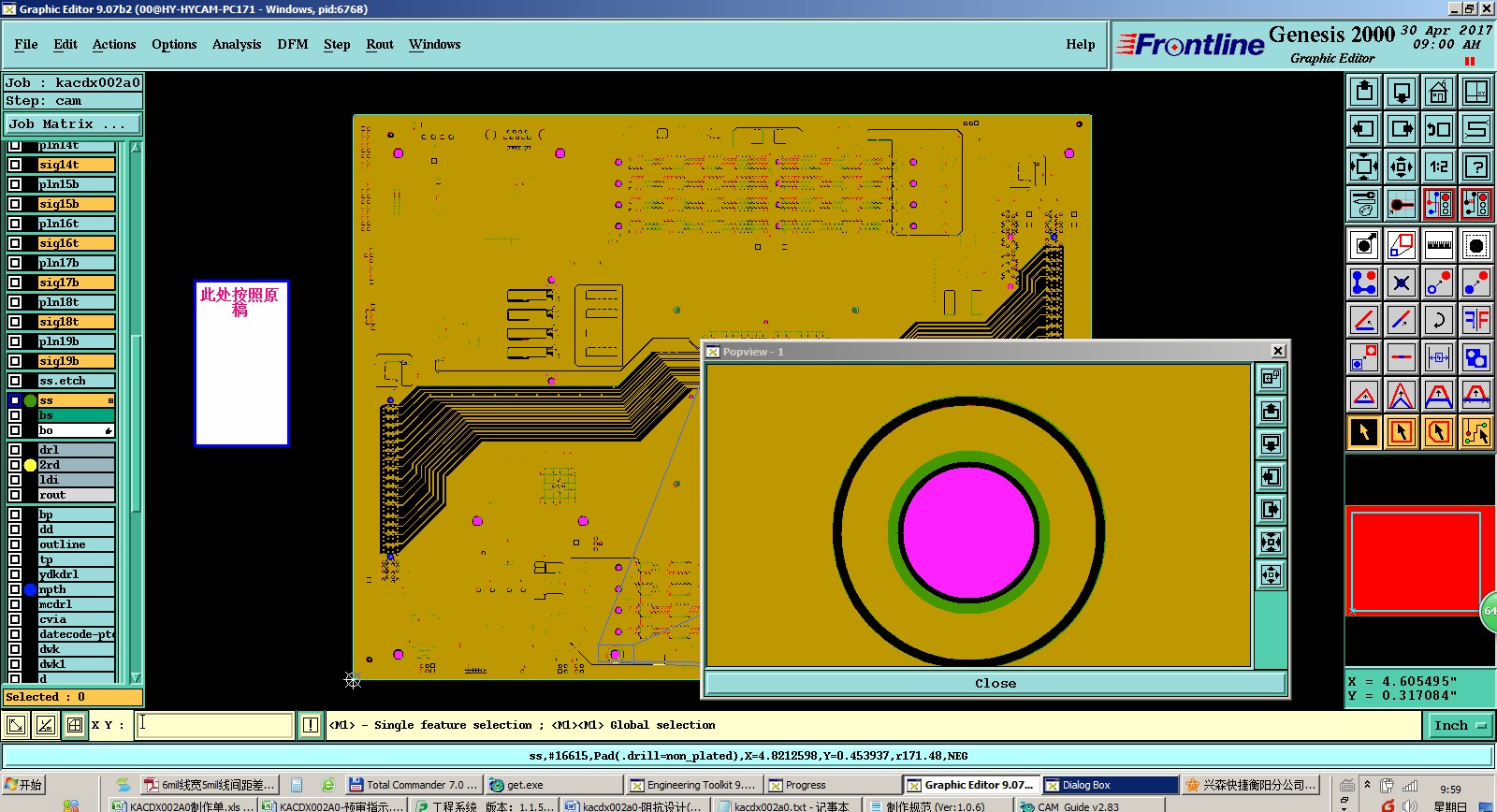Open the Edit menu
This screenshot has width=1497, height=812.
point(65,44)
